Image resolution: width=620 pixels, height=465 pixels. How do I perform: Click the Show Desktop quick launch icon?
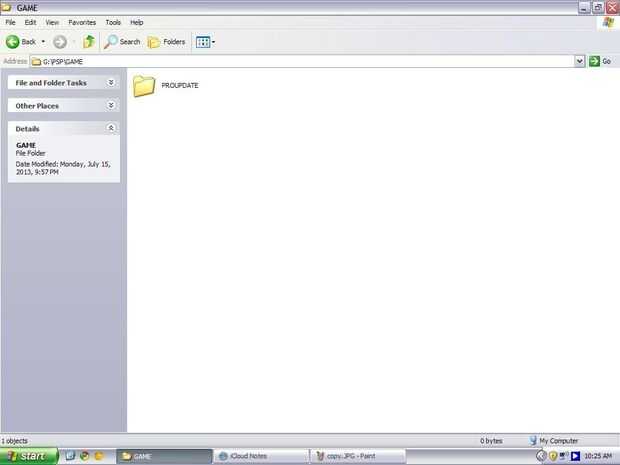click(x=70, y=456)
